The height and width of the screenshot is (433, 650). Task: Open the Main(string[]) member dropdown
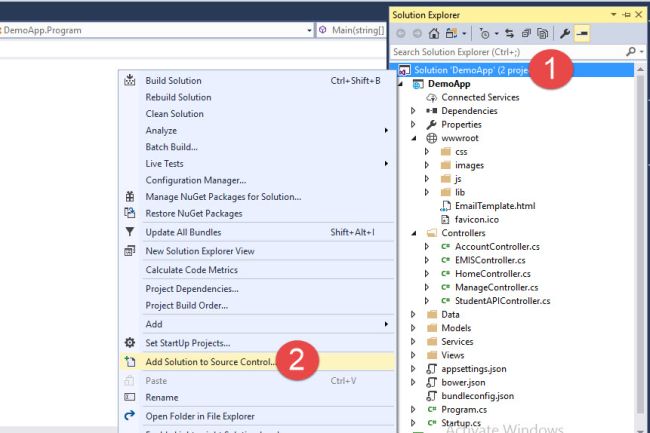(351, 30)
